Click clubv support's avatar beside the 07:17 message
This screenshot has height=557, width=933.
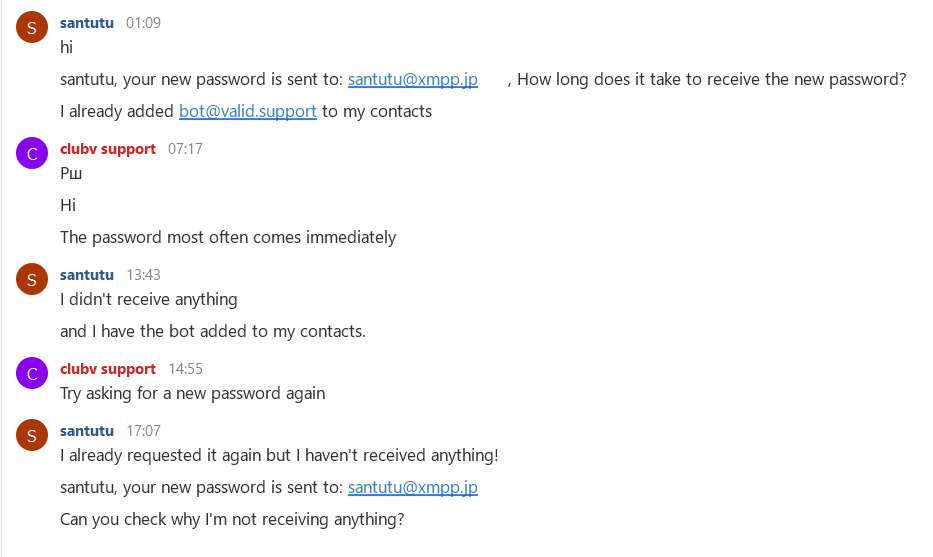point(32,153)
